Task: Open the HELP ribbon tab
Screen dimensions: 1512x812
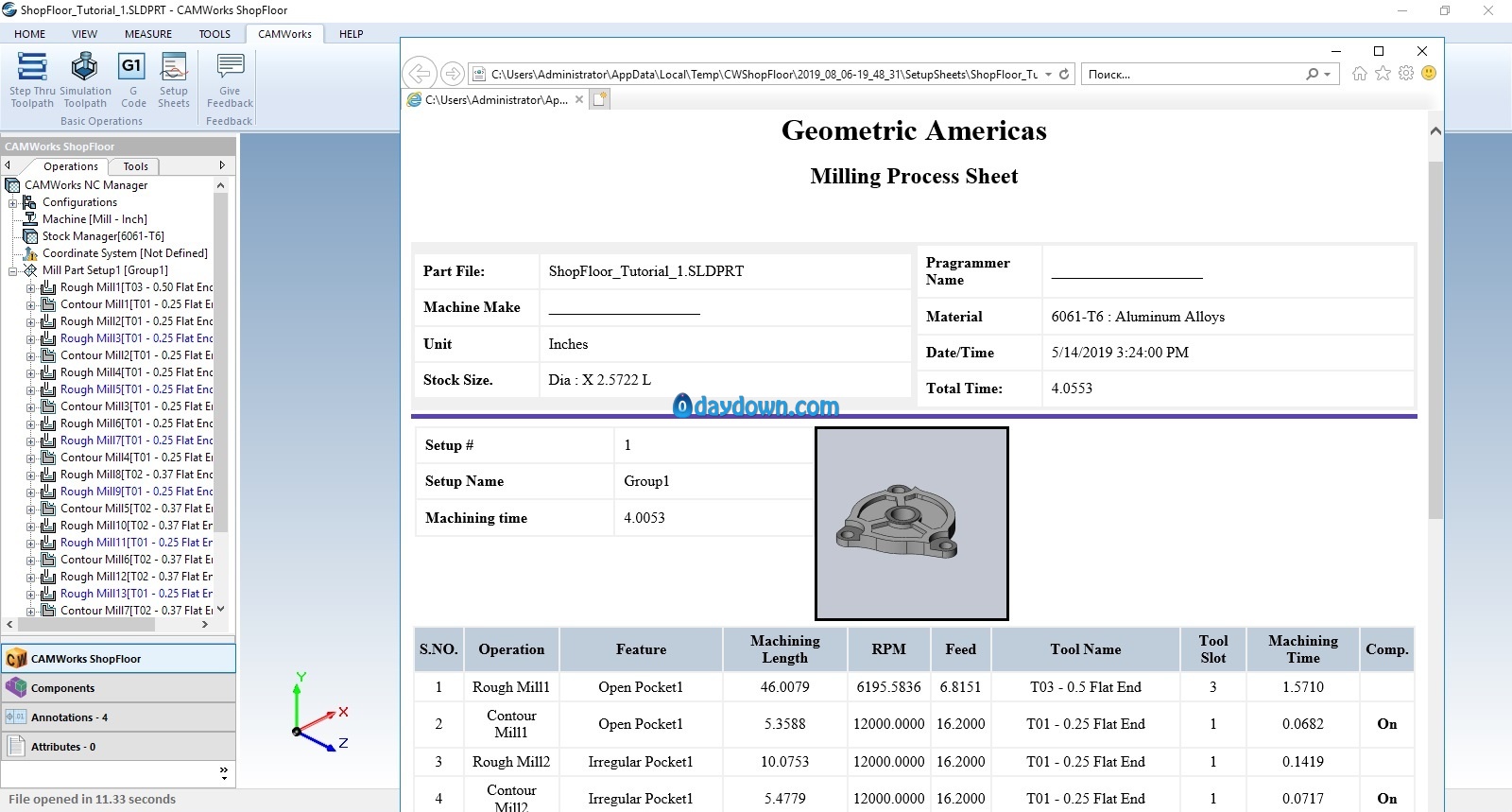Action: pos(352,34)
